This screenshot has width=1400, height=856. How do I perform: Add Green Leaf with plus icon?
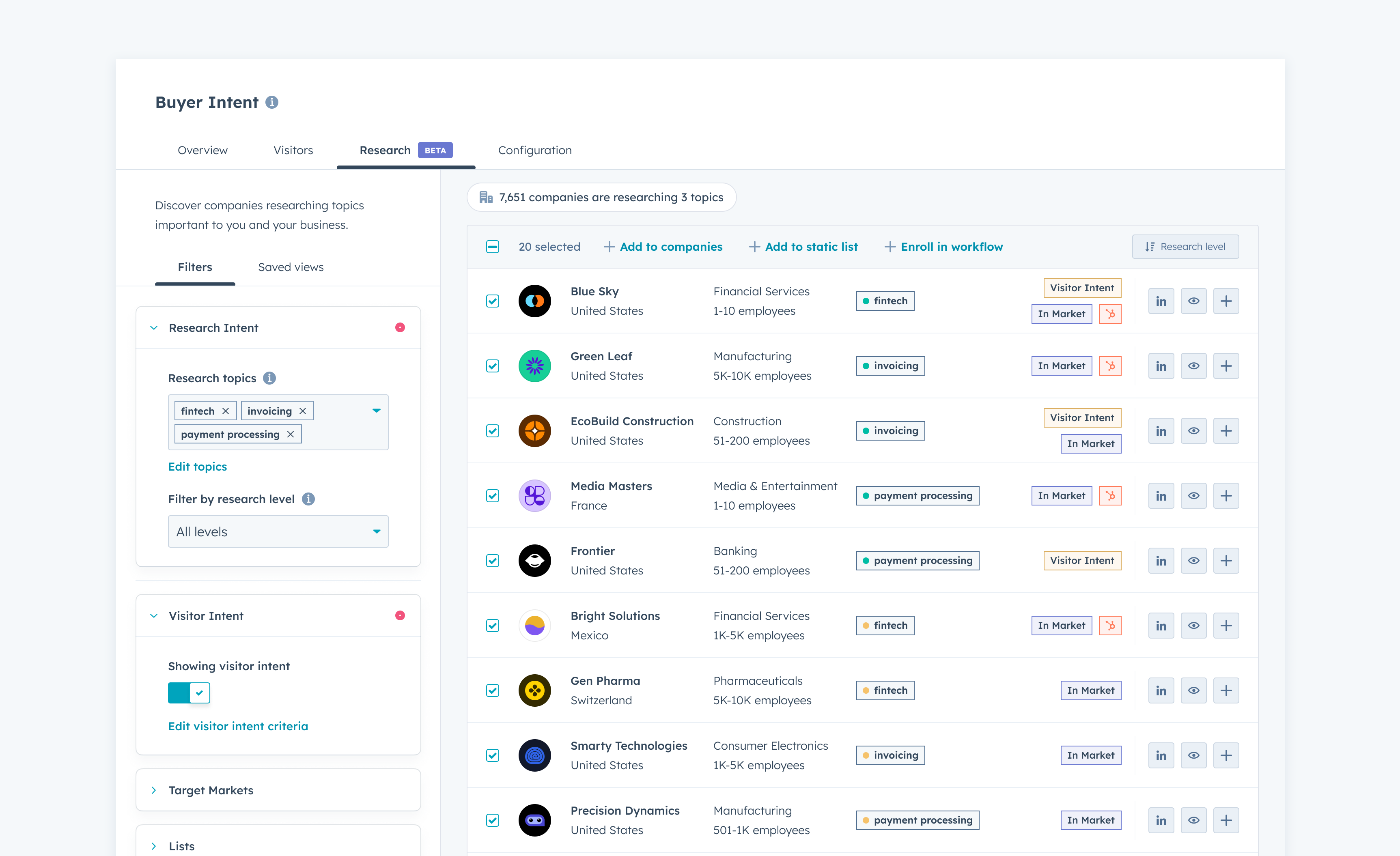point(1226,366)
